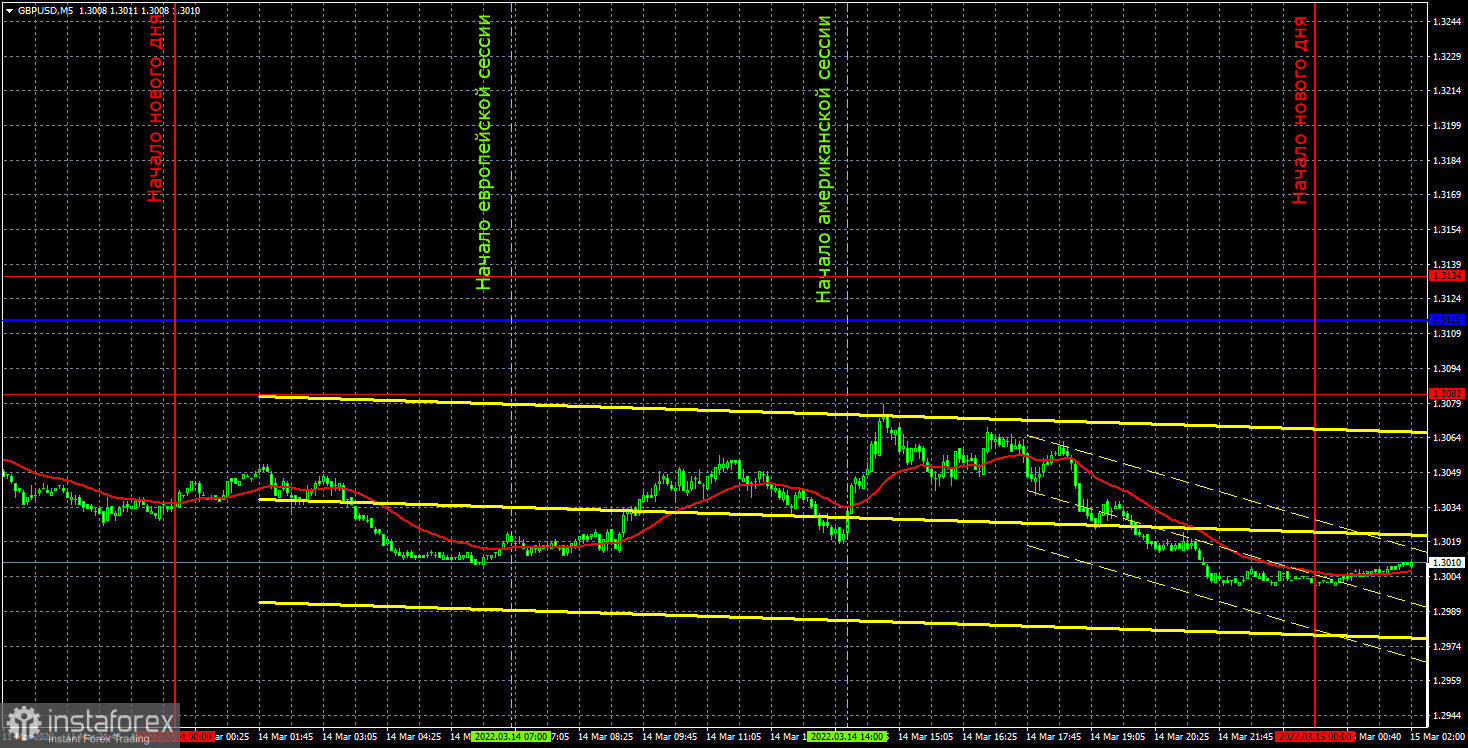Click the 1.2959 price scale label
The width and height of the screenshot is (1468, 748).
pyautogui.click(x=1446, y=681)
